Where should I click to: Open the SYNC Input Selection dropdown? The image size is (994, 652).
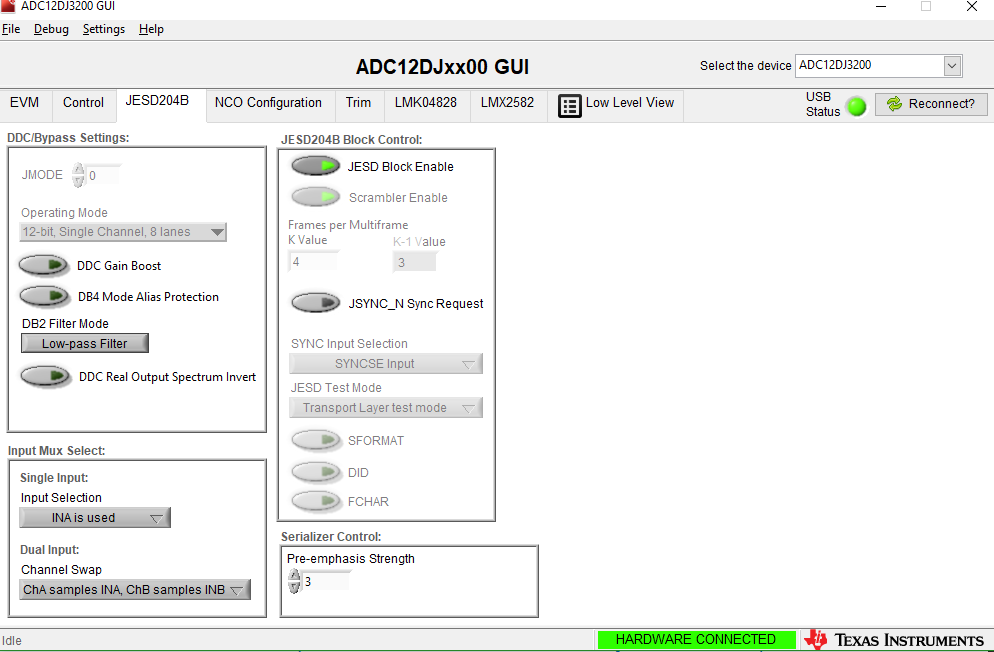click(x=385, y=364)
